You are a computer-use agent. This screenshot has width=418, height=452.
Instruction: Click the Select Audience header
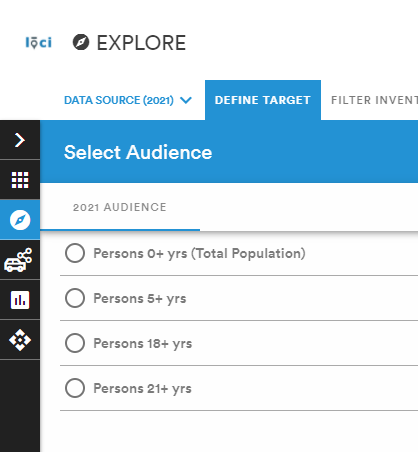(x=138, y=152)
